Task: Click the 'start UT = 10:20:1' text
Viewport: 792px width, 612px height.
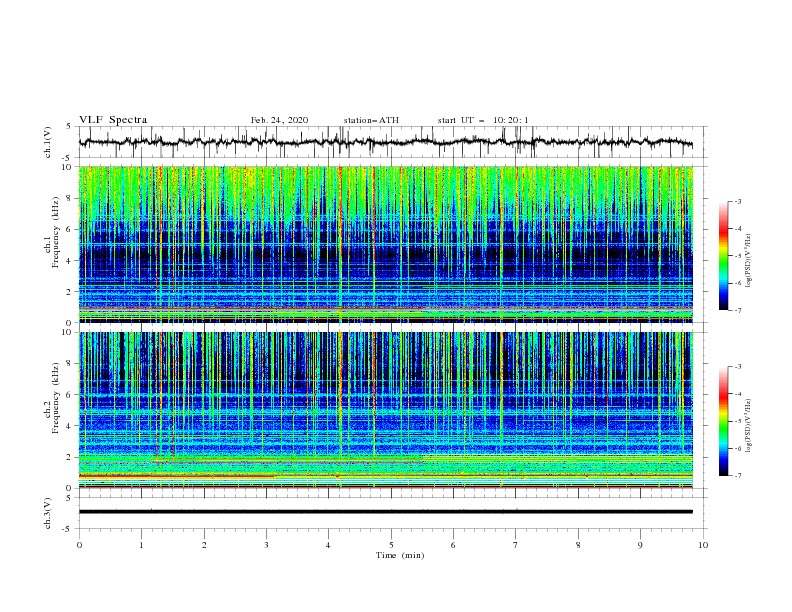Action: pos(483,120)
